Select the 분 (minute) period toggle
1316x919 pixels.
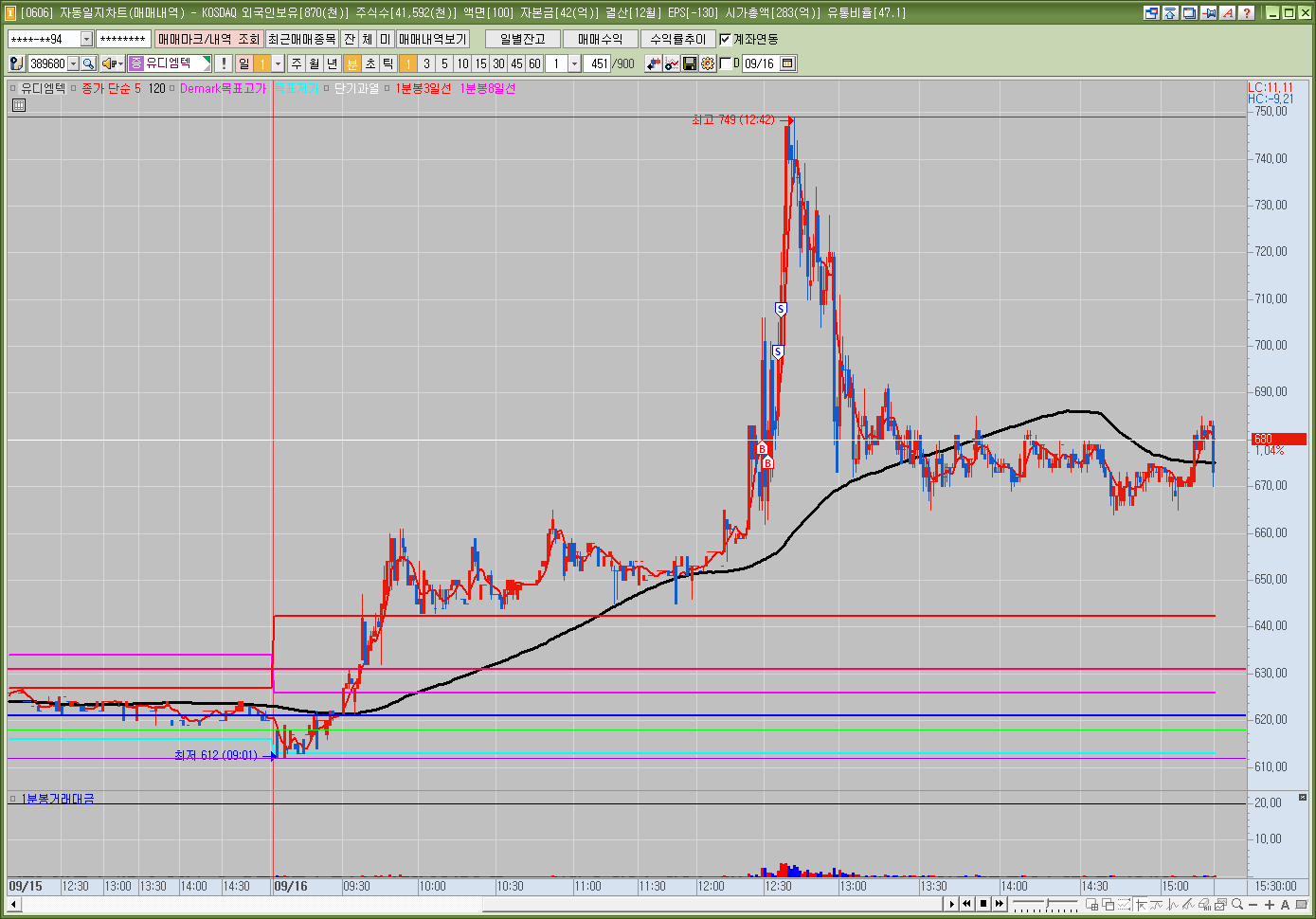point(352,63)
